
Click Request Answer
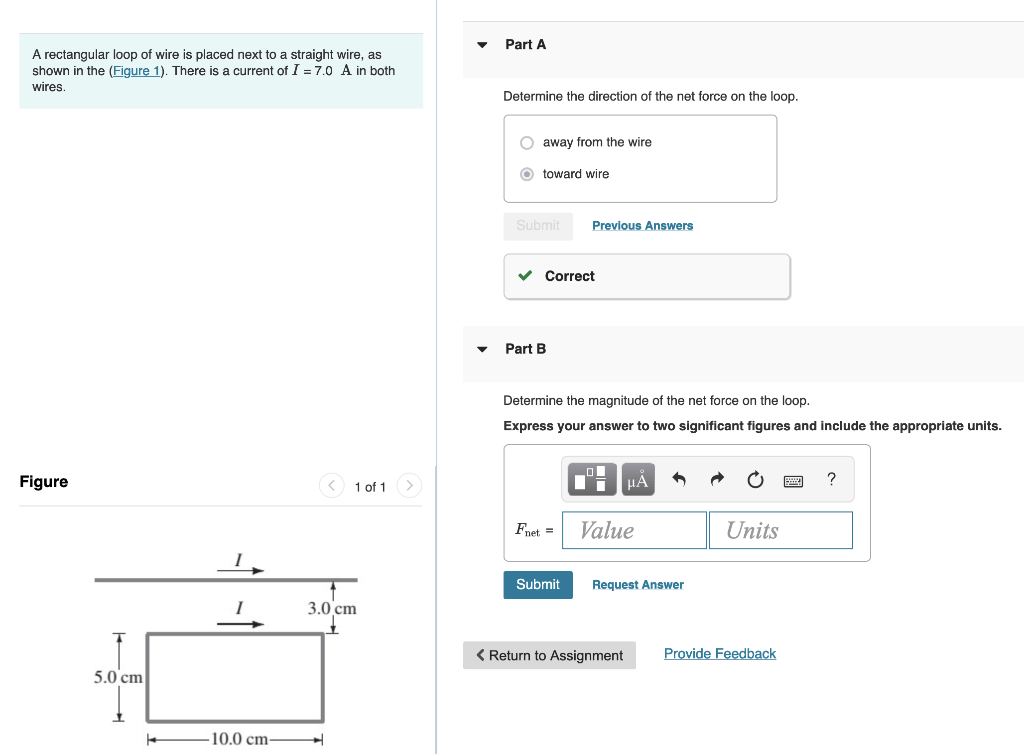pyautogui.click(x=637, y=584)
